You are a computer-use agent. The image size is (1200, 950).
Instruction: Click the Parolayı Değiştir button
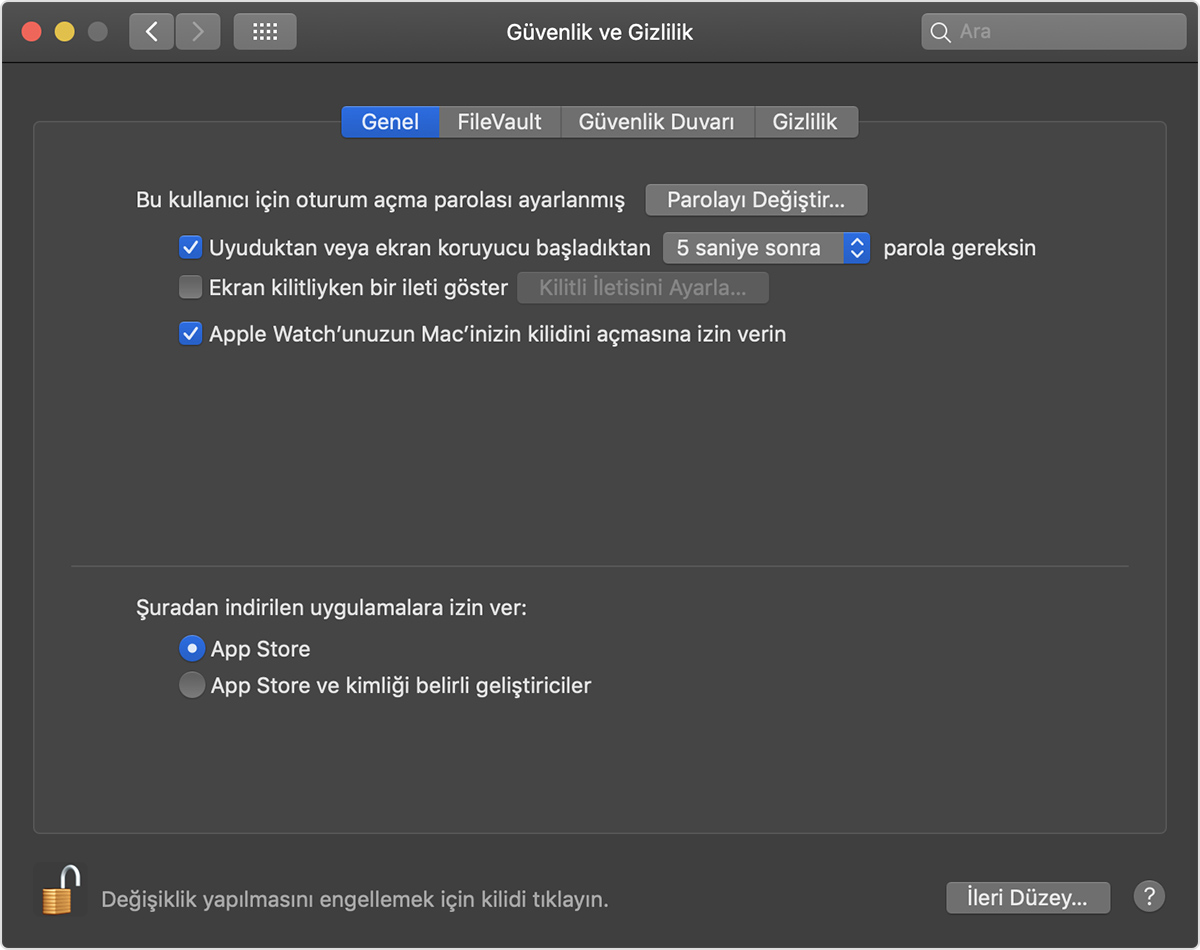click(756, 200)
